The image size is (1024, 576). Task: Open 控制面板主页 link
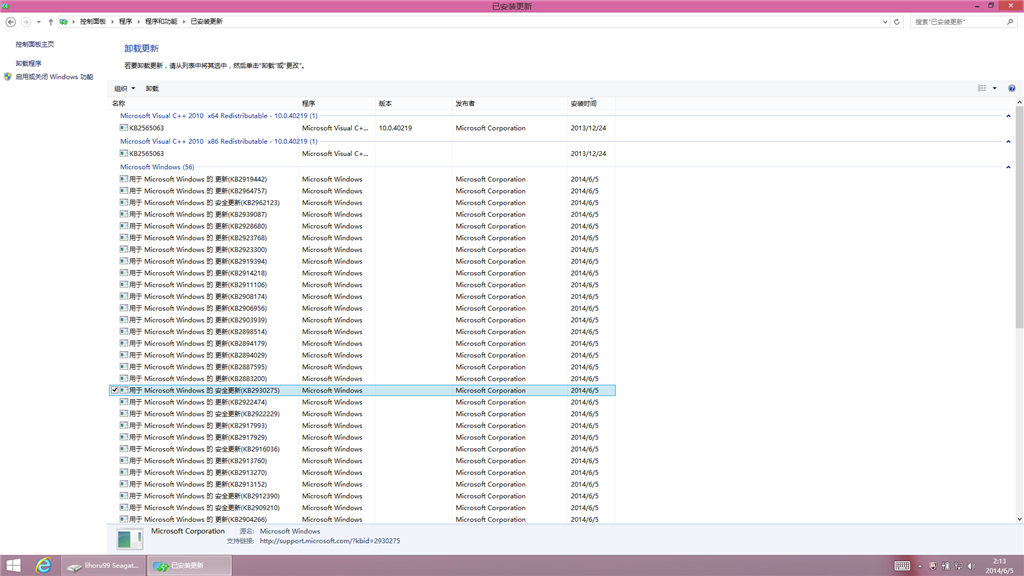pyautogui.click(x=35, y=44)
